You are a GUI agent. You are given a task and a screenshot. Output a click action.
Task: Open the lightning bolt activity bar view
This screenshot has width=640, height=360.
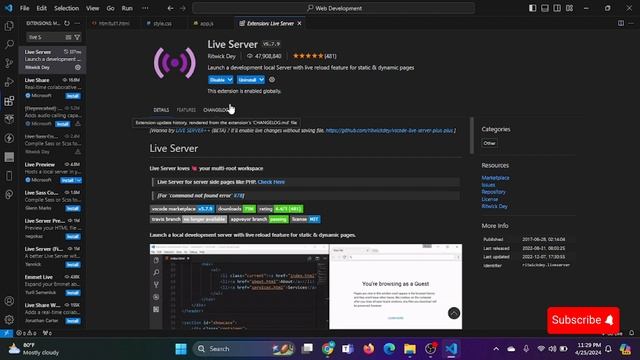pyautogui.click(x=9, y=138)
